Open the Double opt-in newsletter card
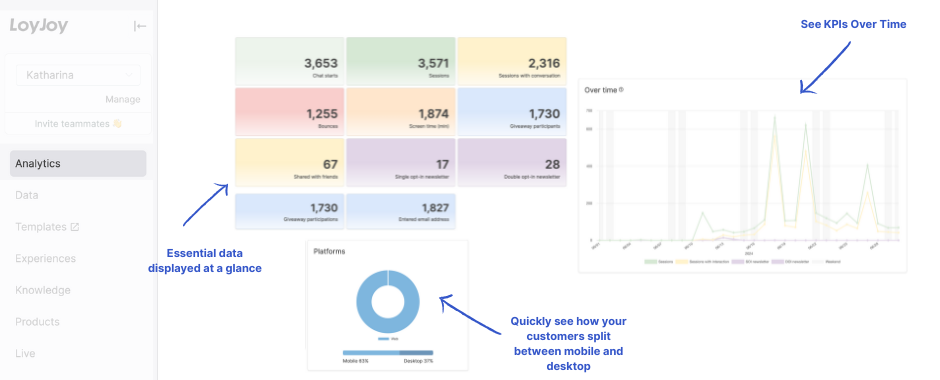The width and height of the screenshot is (940, 380). (512, 162)
